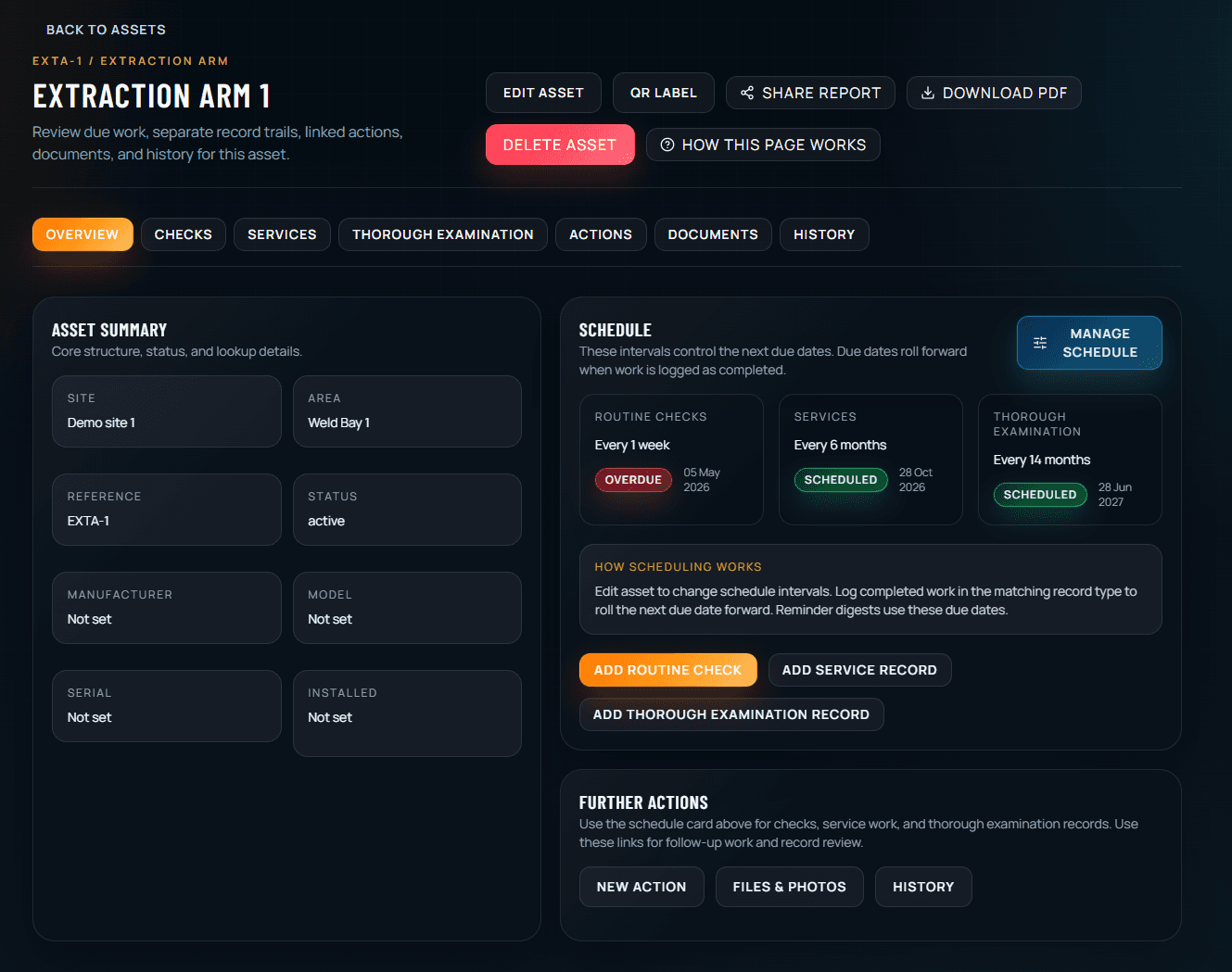Open the Actions tab
The image size is (1232, 972).
pos(601,234)
